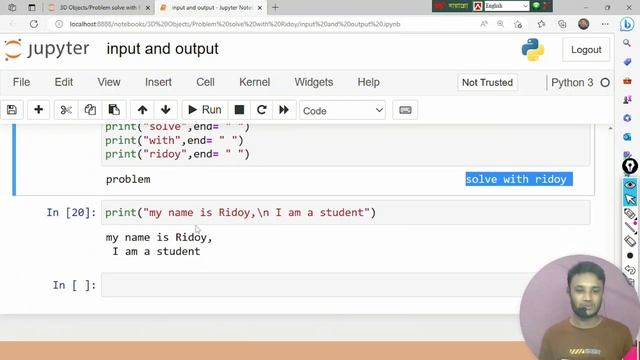Screen dimensions: 640x360
Task: Open the Widgets menu
Action: 313,82
